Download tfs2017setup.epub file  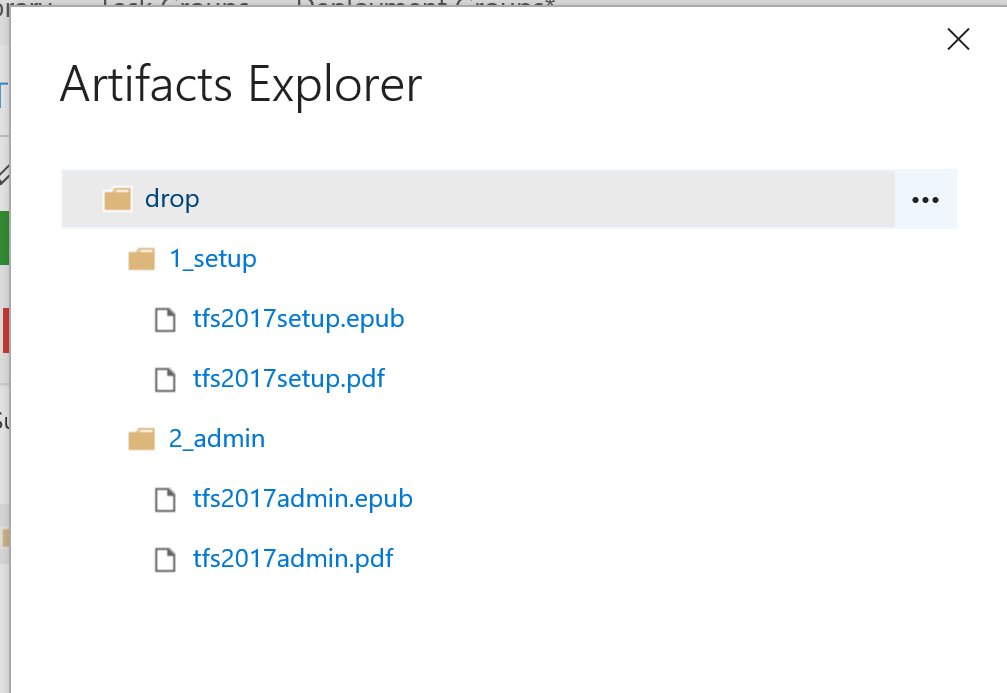pos(299,319)
